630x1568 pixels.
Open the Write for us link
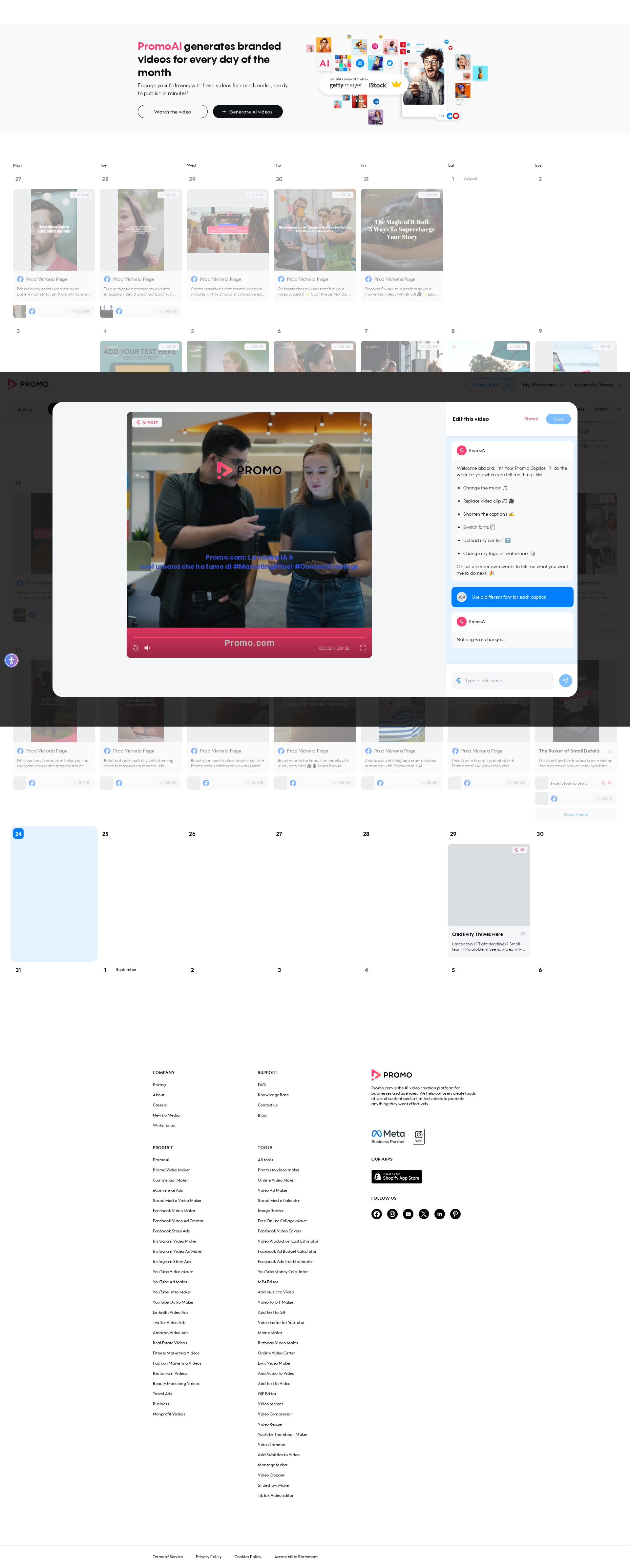(x=164, y=1125)
